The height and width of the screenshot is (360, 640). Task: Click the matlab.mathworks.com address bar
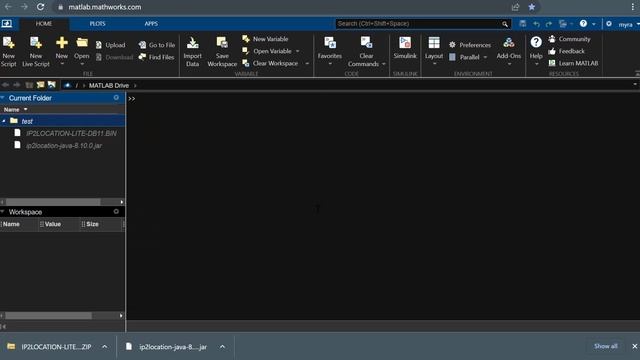coord(105,7)
